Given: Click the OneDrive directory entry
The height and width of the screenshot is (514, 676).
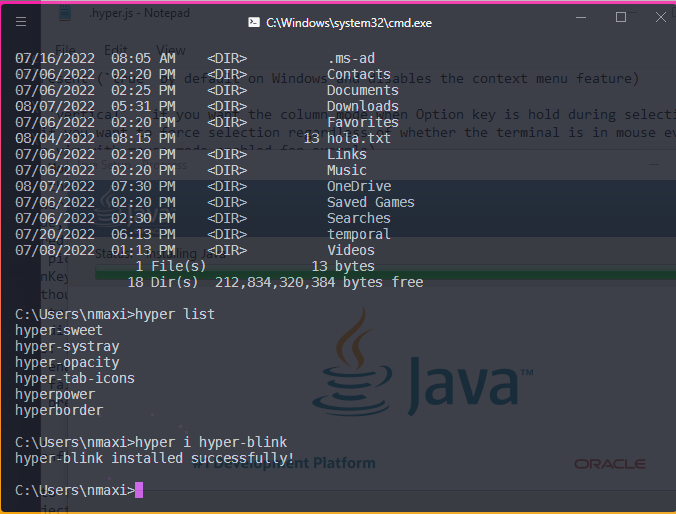Looking at the screenshot, I should [x=358, y=186].
